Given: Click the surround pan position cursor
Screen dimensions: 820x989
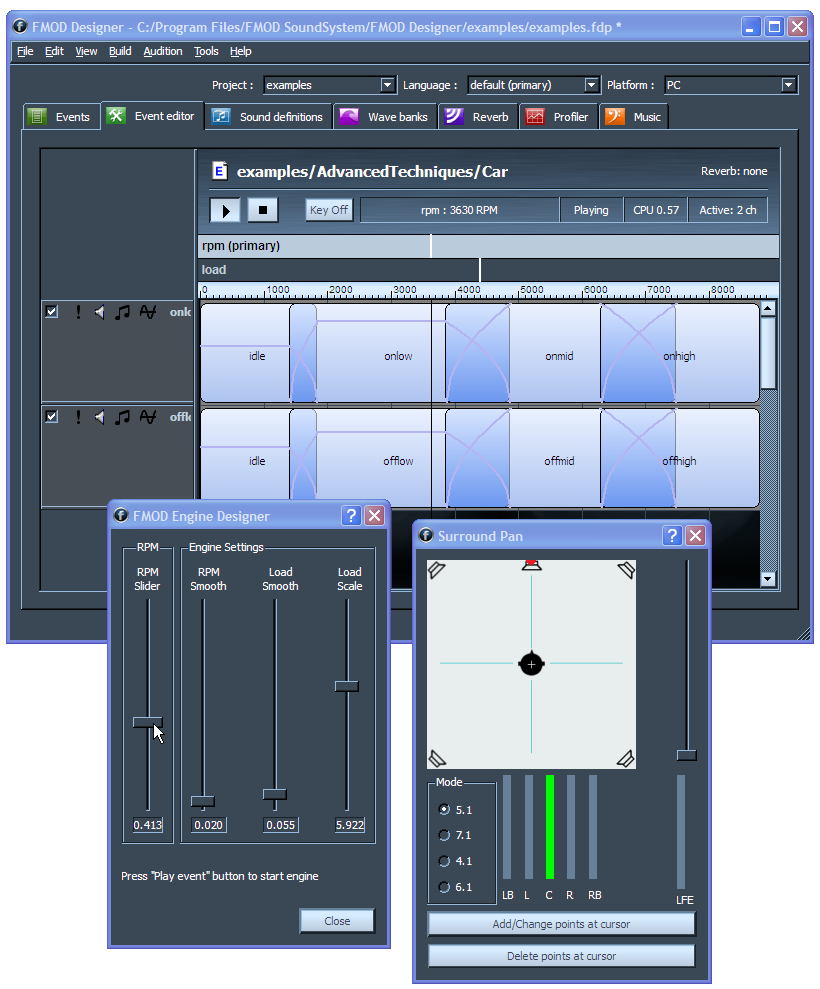Looking at the screenshot, I should (531, 664).
